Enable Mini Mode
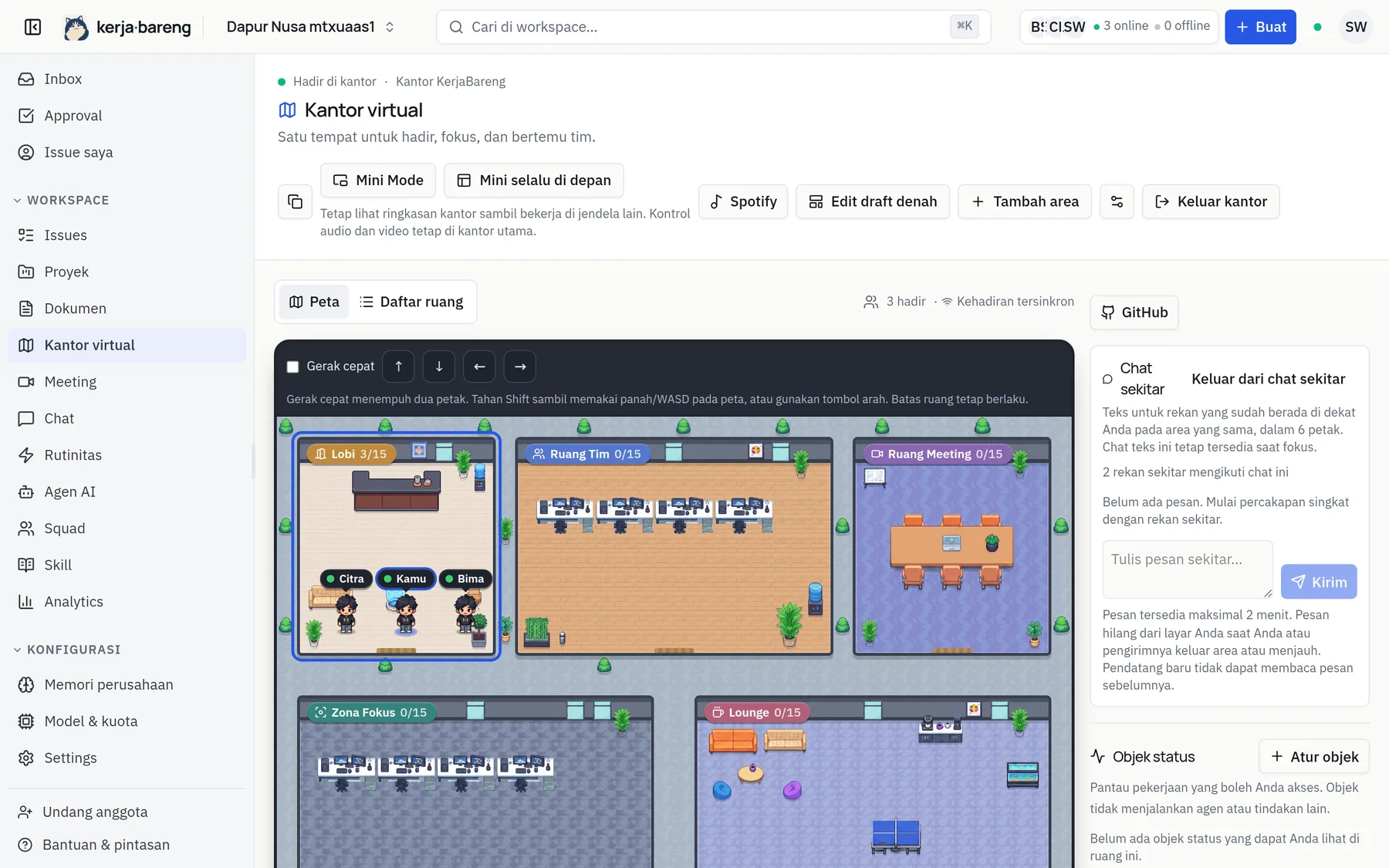 pyautogui.click(x=378, y=181)
